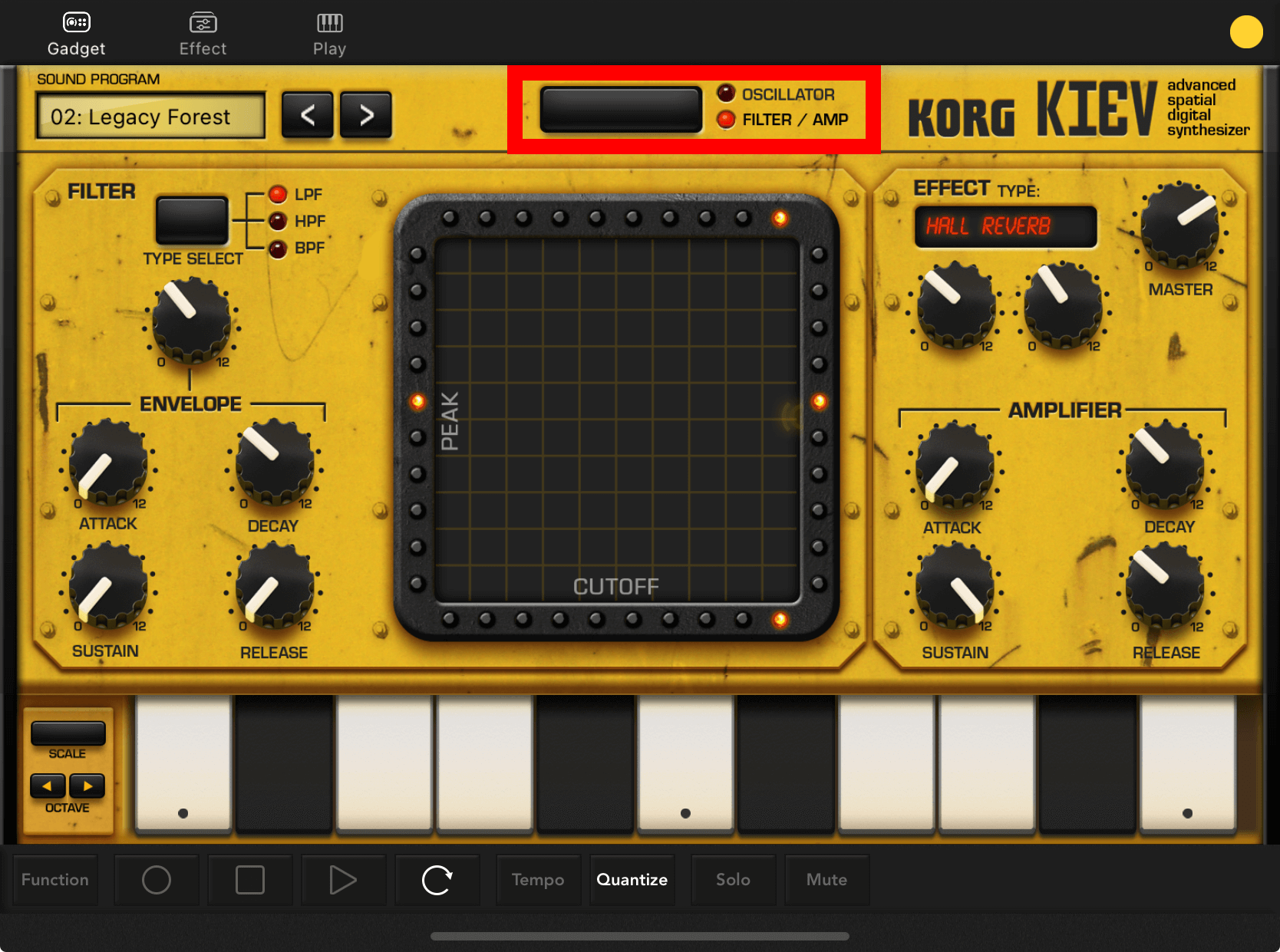The image size is (1280, 952).
Task: Click the filter envelope amount knob
Action: 192,320
